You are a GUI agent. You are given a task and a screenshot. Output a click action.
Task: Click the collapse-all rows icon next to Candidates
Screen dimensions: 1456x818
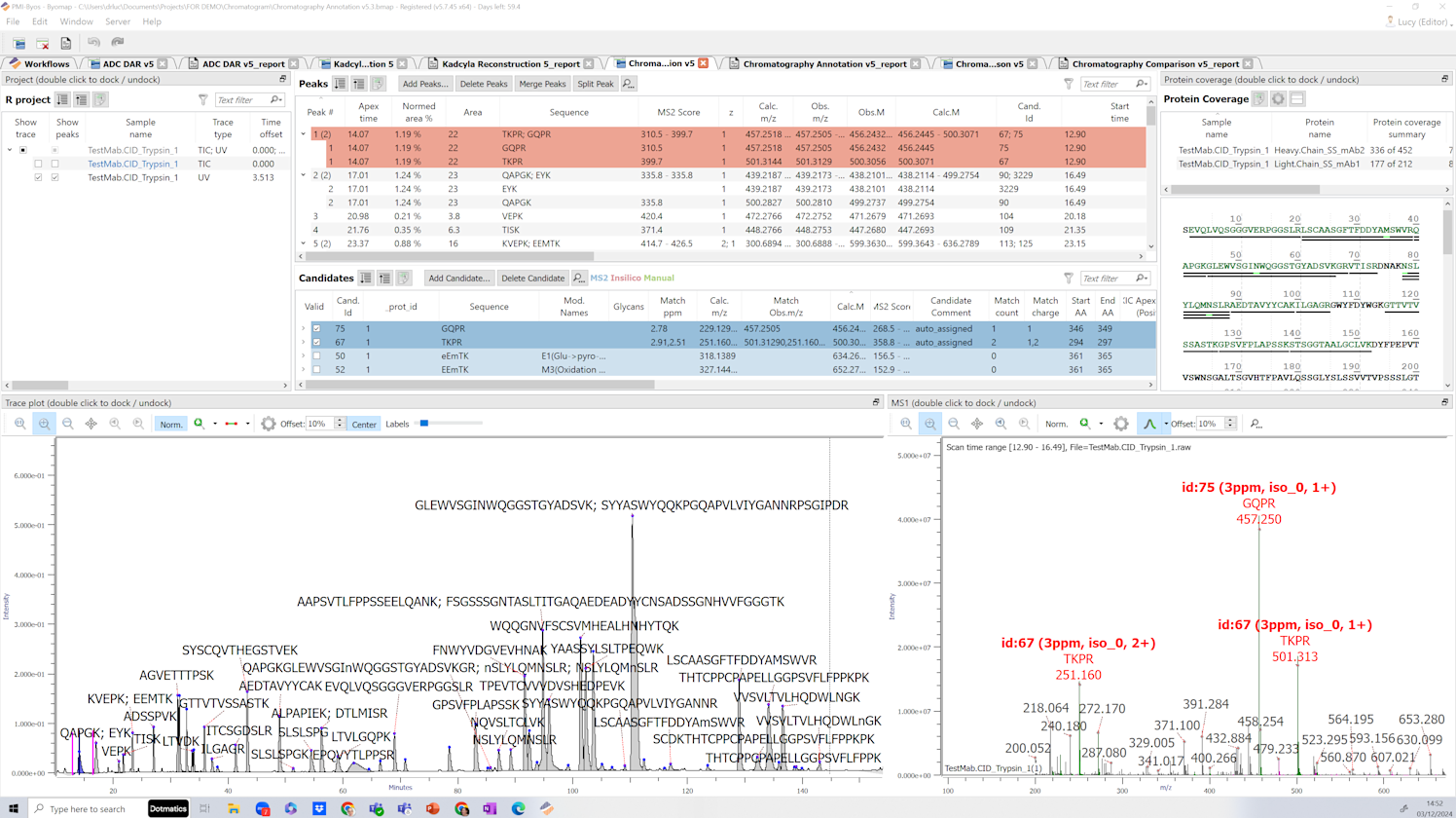point(384,279)
